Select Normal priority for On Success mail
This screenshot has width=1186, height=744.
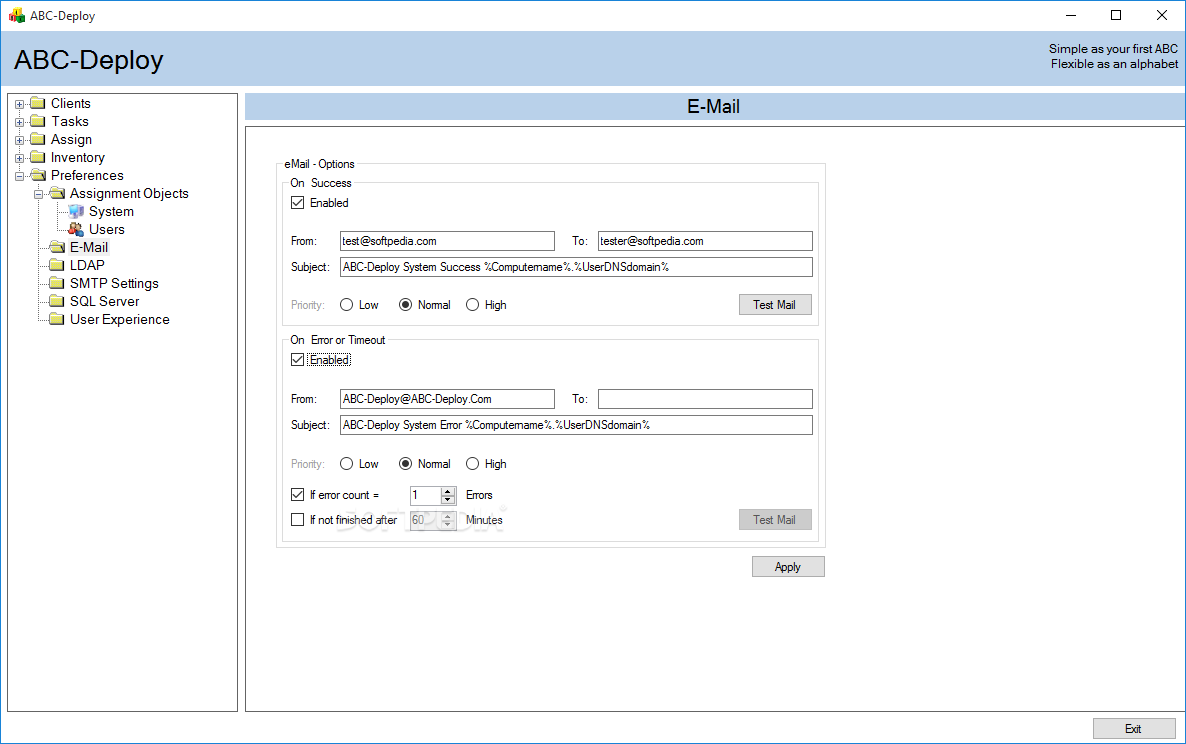tap(405, 305)
